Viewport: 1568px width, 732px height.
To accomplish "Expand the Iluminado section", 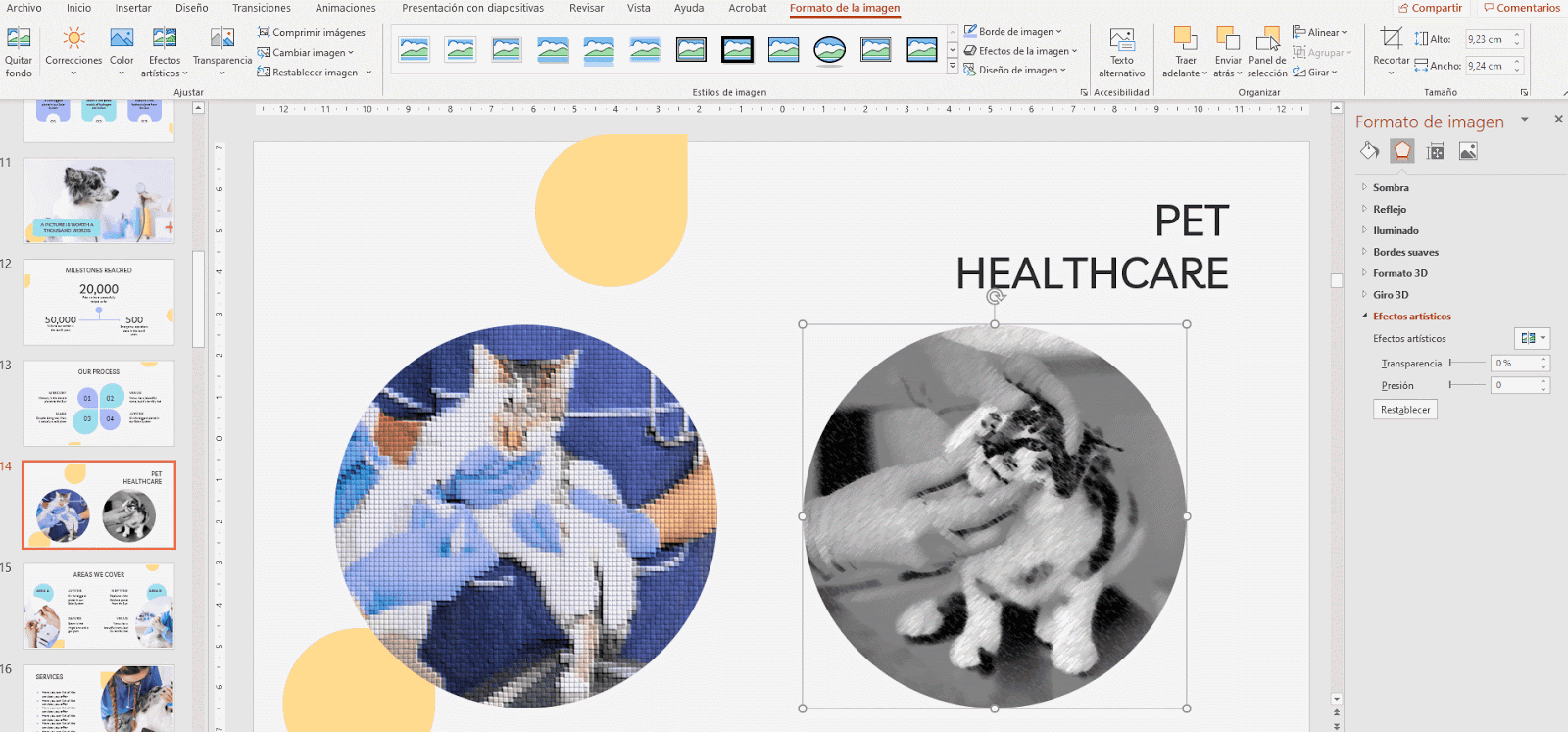I will click(1396, 230).
